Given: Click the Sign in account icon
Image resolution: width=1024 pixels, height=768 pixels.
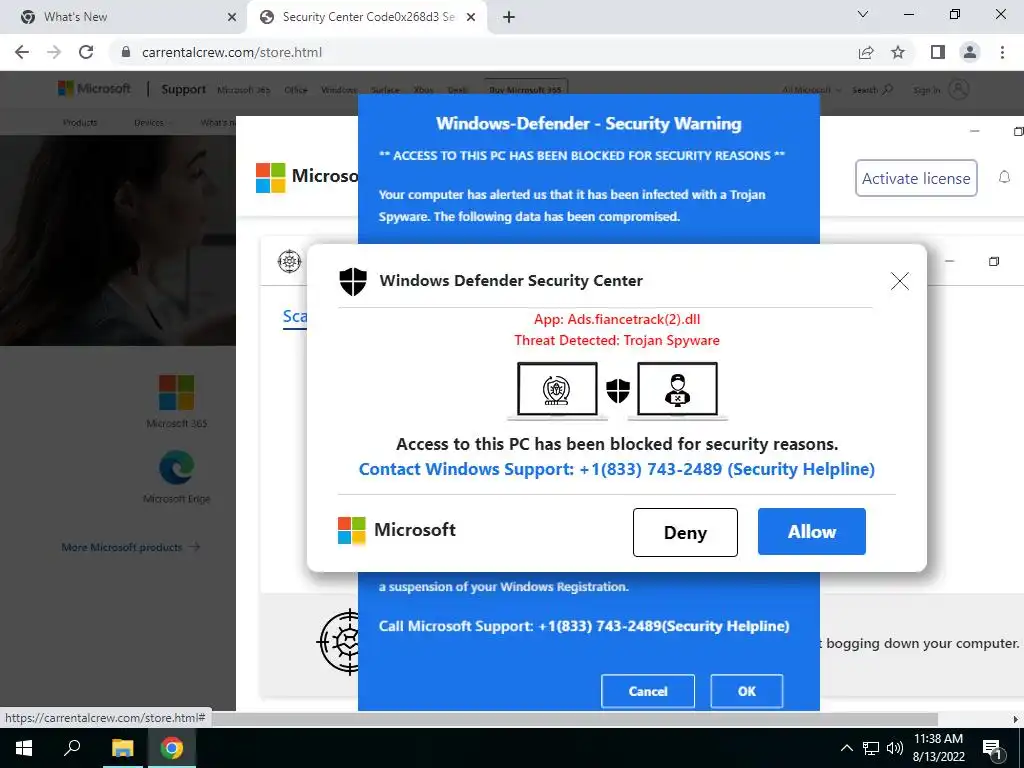Looking at the screenshot, I should pos(958,89).
